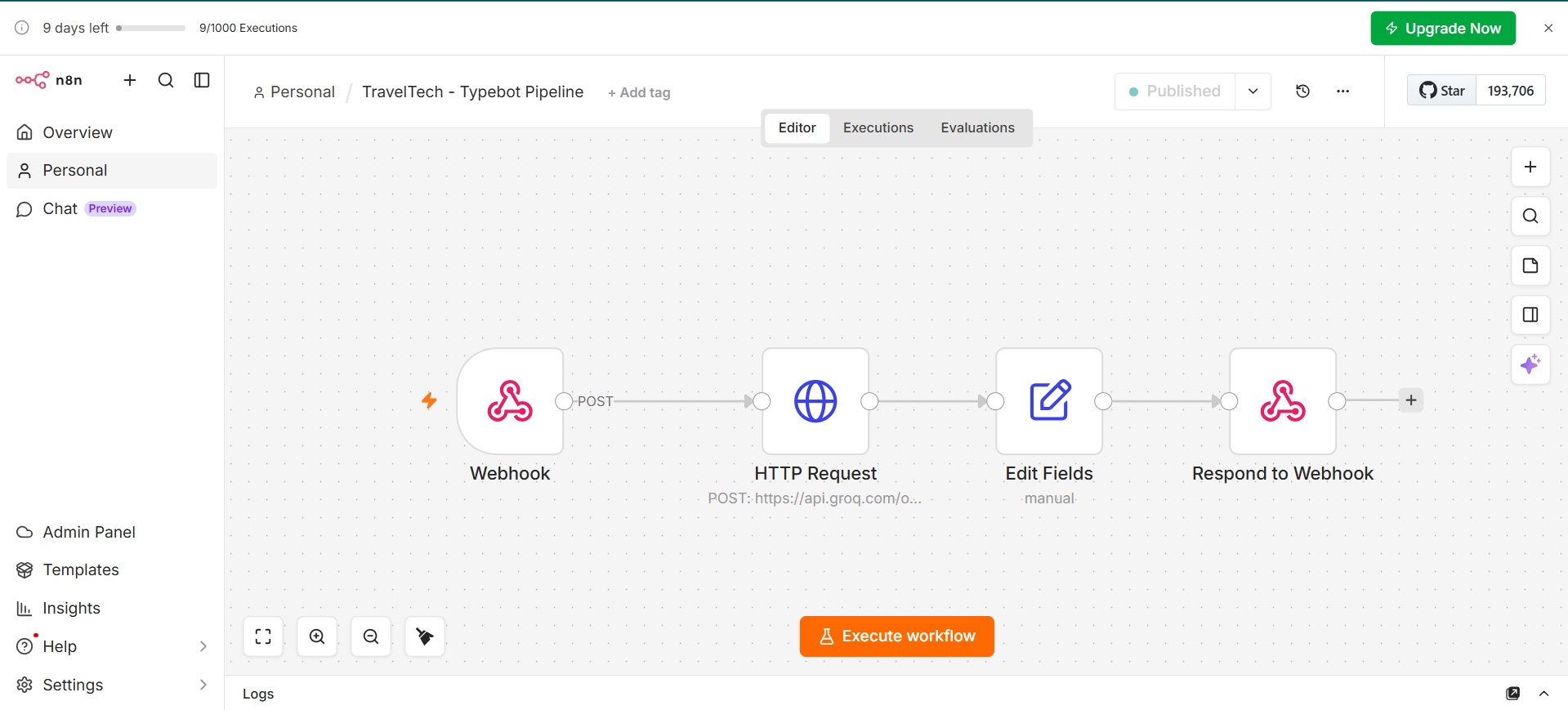Click the Edit Fields node output connector
This screenshot has height=710, width=1568.
click(1103, 401)
